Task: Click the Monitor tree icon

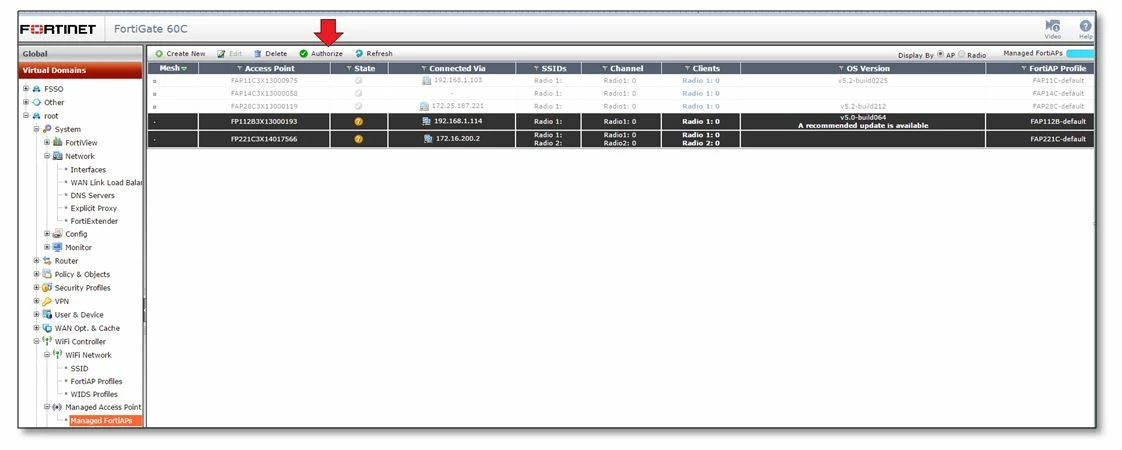Action: tap(58, 248)
